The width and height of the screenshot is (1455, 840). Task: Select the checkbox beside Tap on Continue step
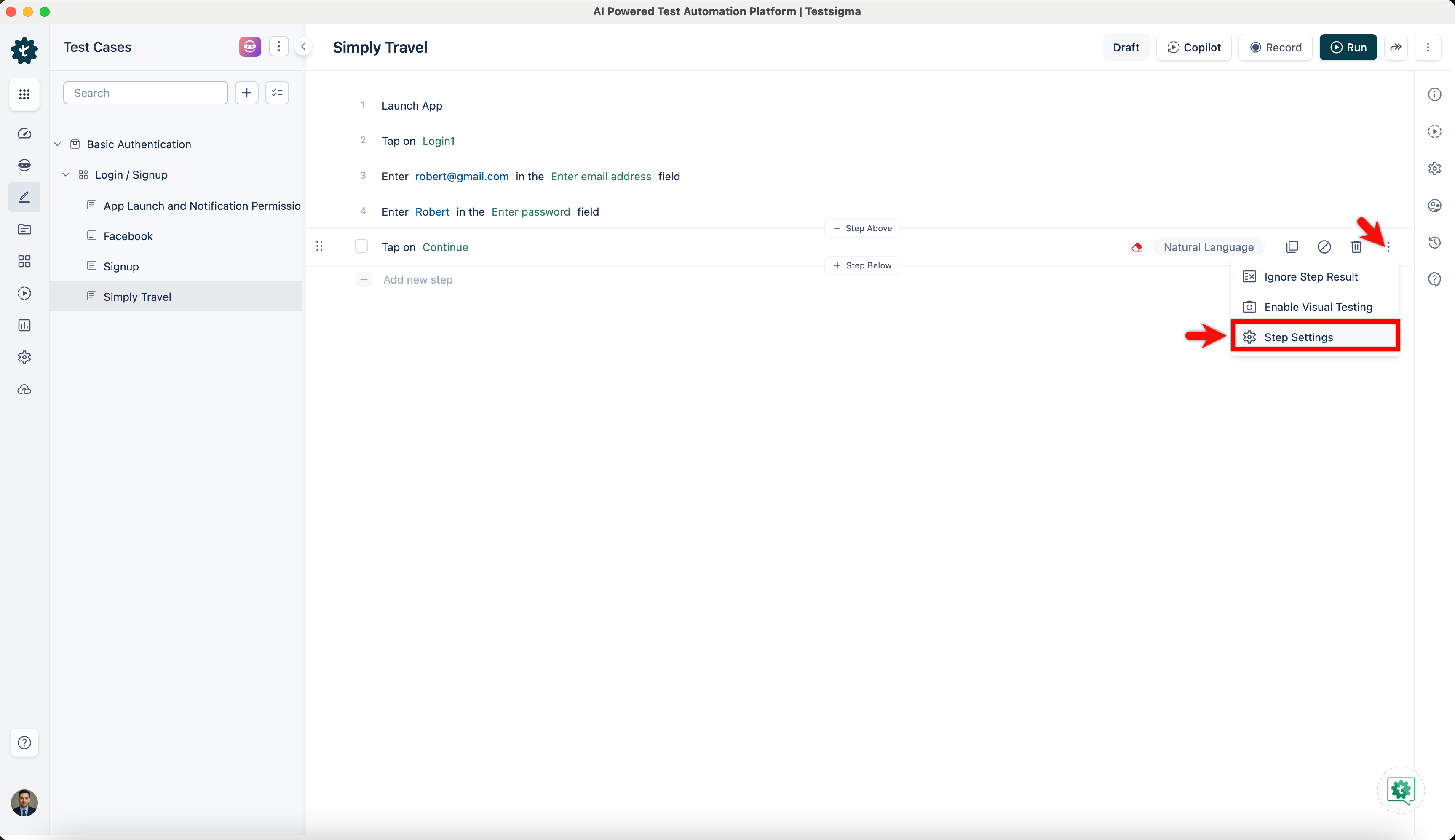coord(361,246)
